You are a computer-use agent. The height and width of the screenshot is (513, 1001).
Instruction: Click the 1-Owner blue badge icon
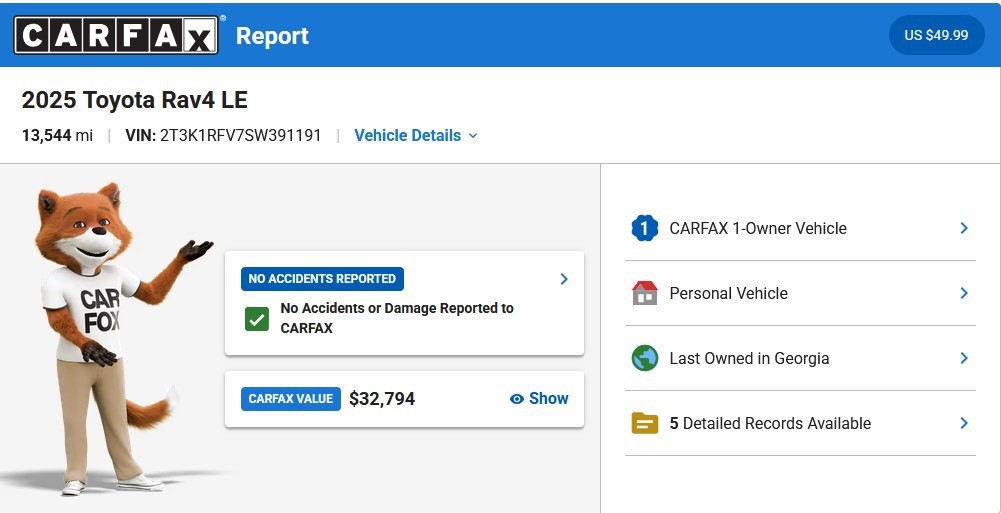pyautogui.click(x=645, y=228)
